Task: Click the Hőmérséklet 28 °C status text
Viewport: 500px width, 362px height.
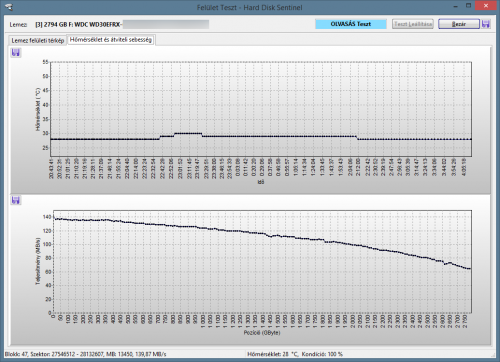Action: (295, 354)
